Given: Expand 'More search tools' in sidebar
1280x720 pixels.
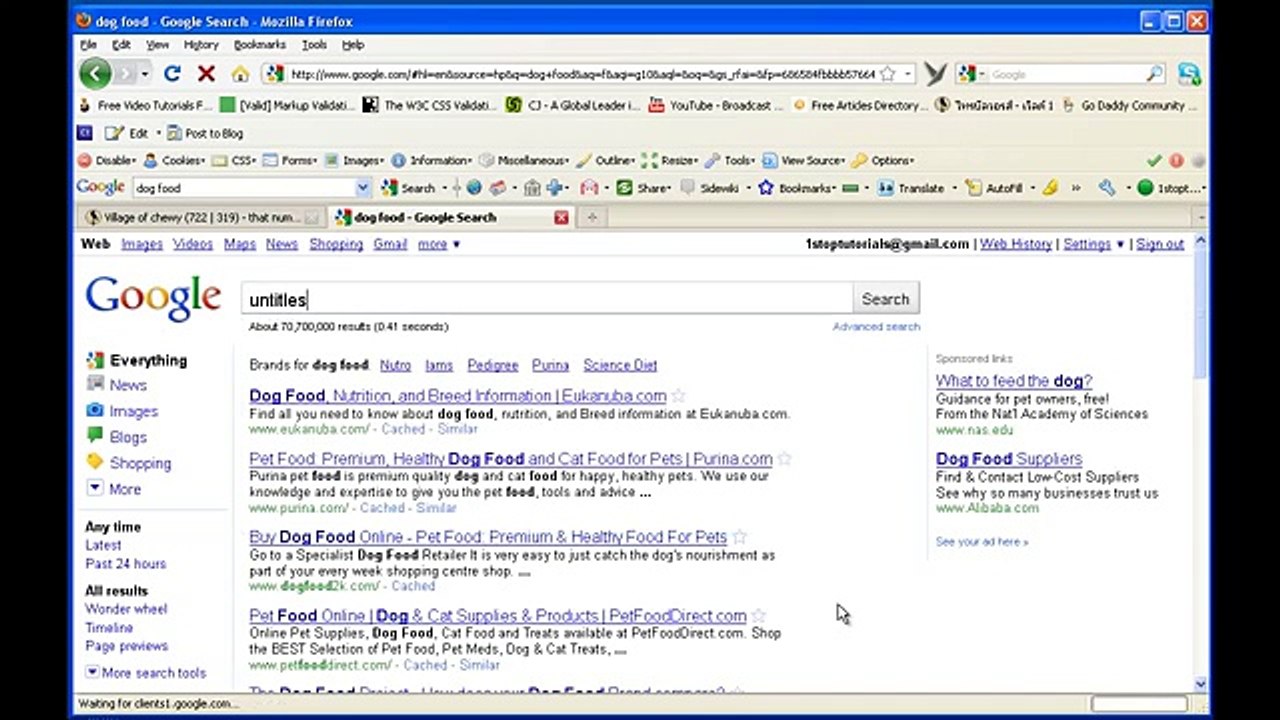Looking at the screenshot, I should click(x=146, y=673).
